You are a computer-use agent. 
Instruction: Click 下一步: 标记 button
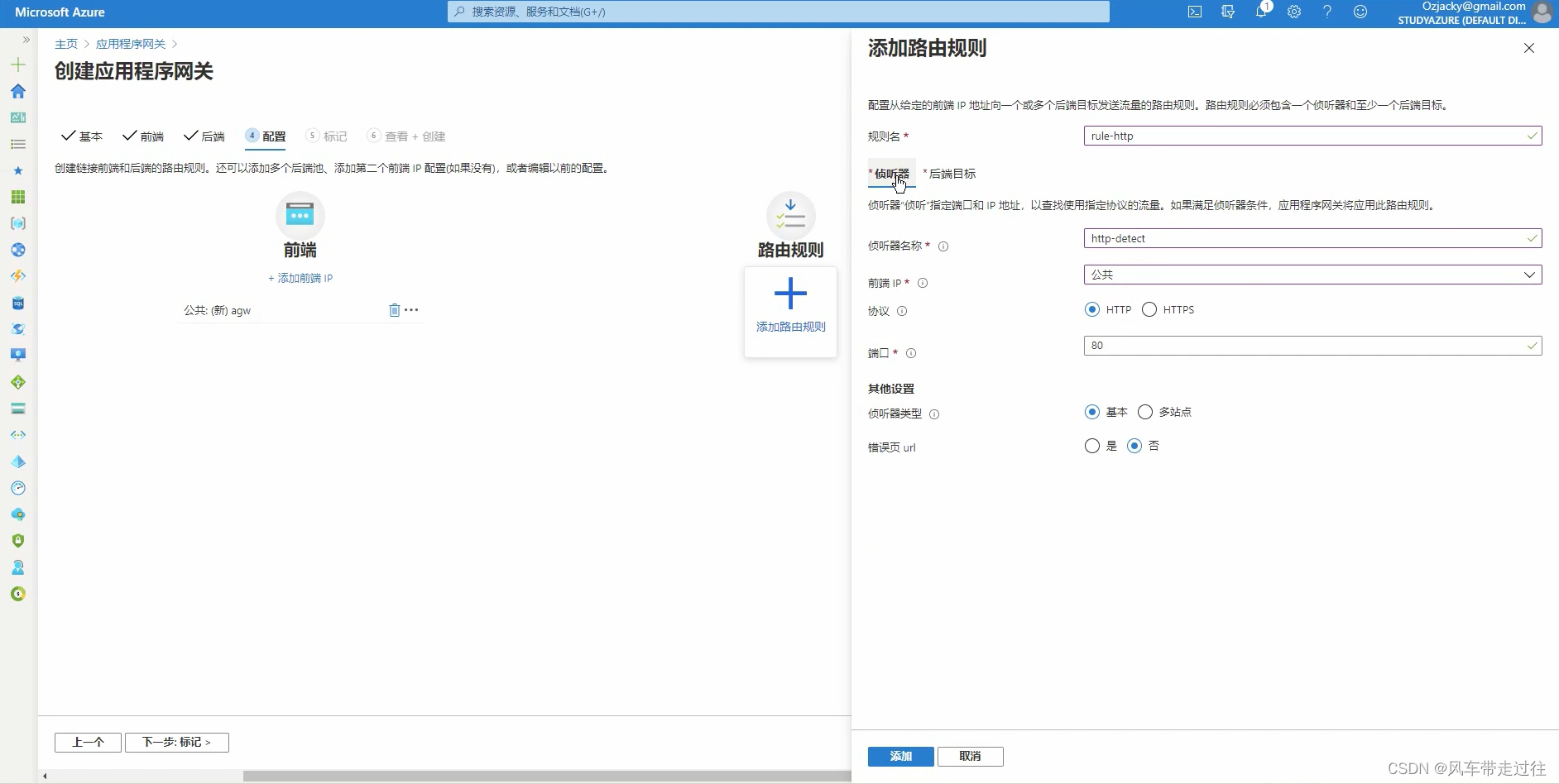point(177,743)
